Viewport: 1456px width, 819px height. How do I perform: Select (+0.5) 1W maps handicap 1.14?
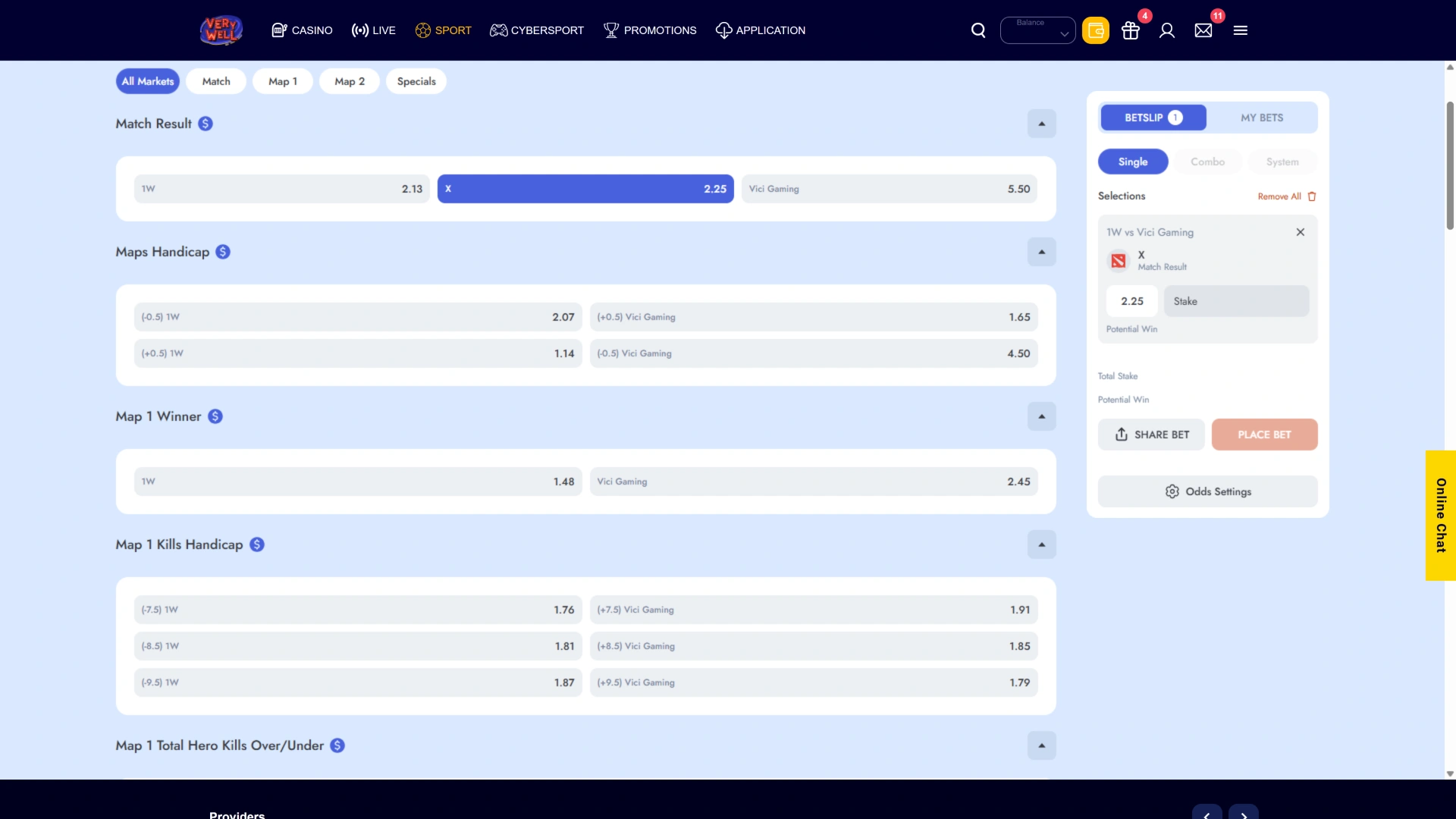tap(358, 353)
